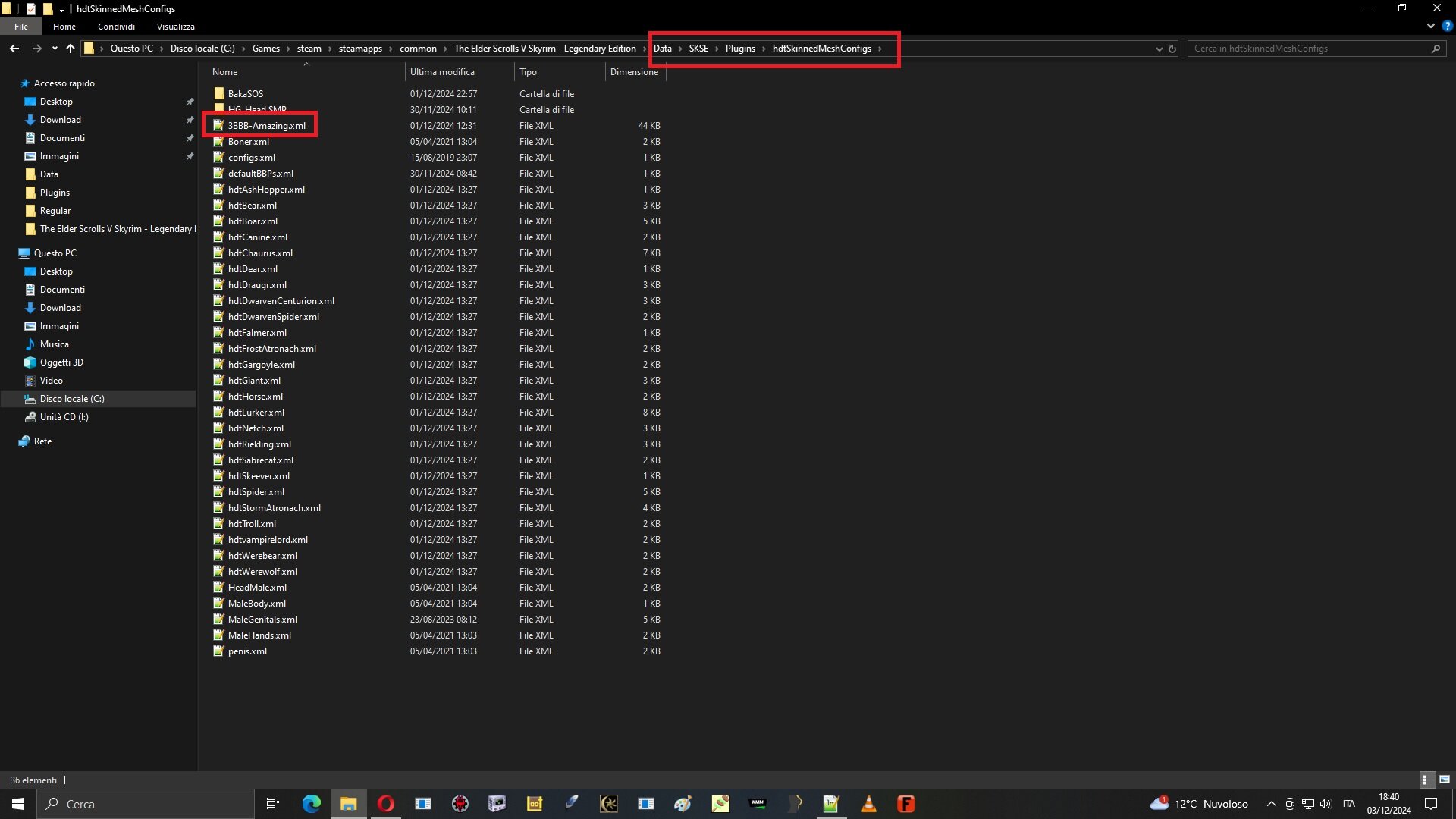Open the Windows Start menu
Viewport: 1456px width, 819px height.
point(18,804)
